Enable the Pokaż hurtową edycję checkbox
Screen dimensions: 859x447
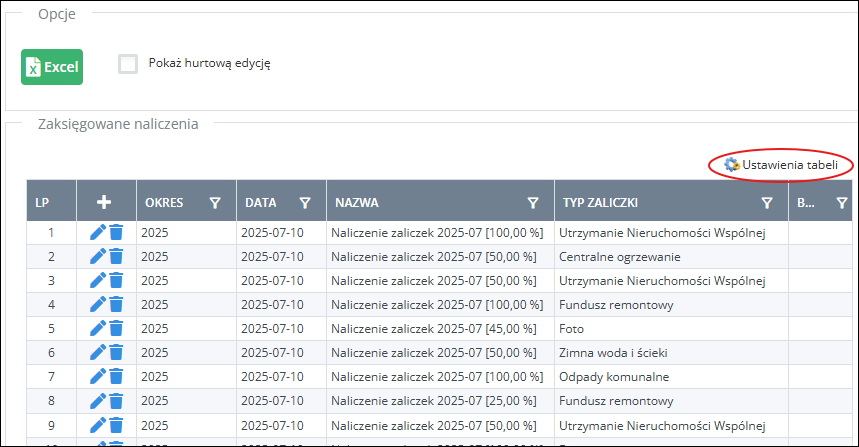[128, 64]
